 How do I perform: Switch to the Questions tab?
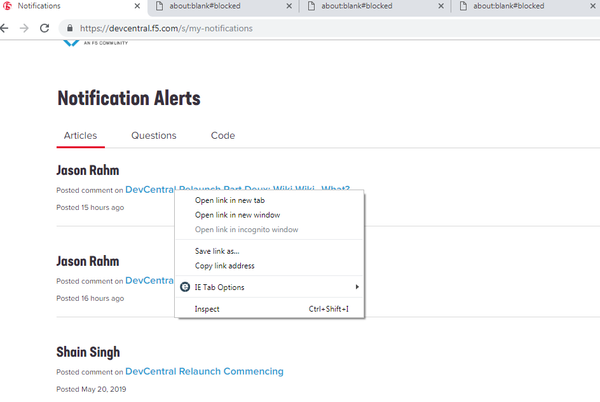pos(153,136)
